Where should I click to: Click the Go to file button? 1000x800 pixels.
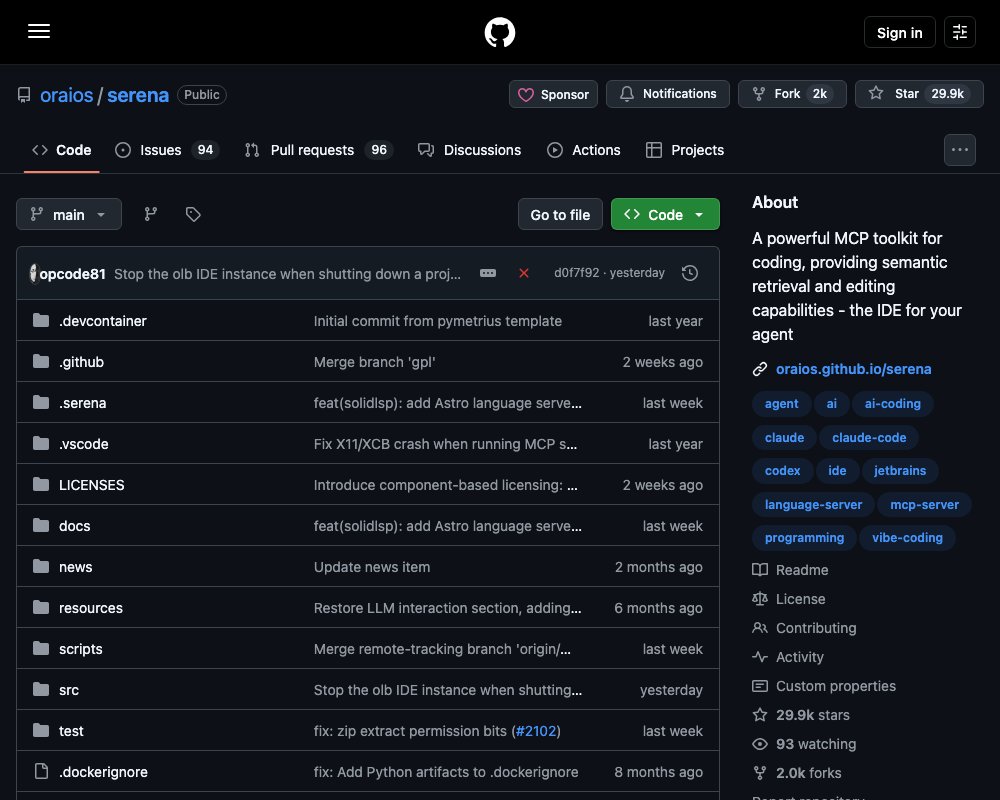click(x=560, y=214)
